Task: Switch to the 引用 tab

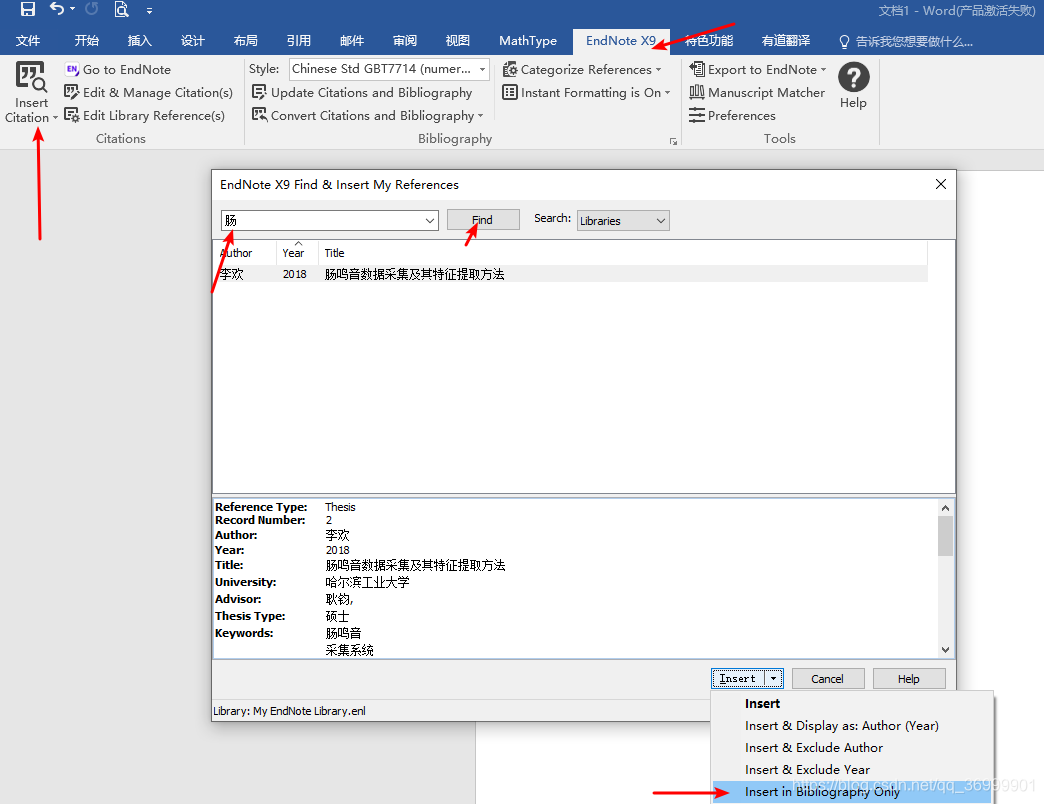Action: 299,41
